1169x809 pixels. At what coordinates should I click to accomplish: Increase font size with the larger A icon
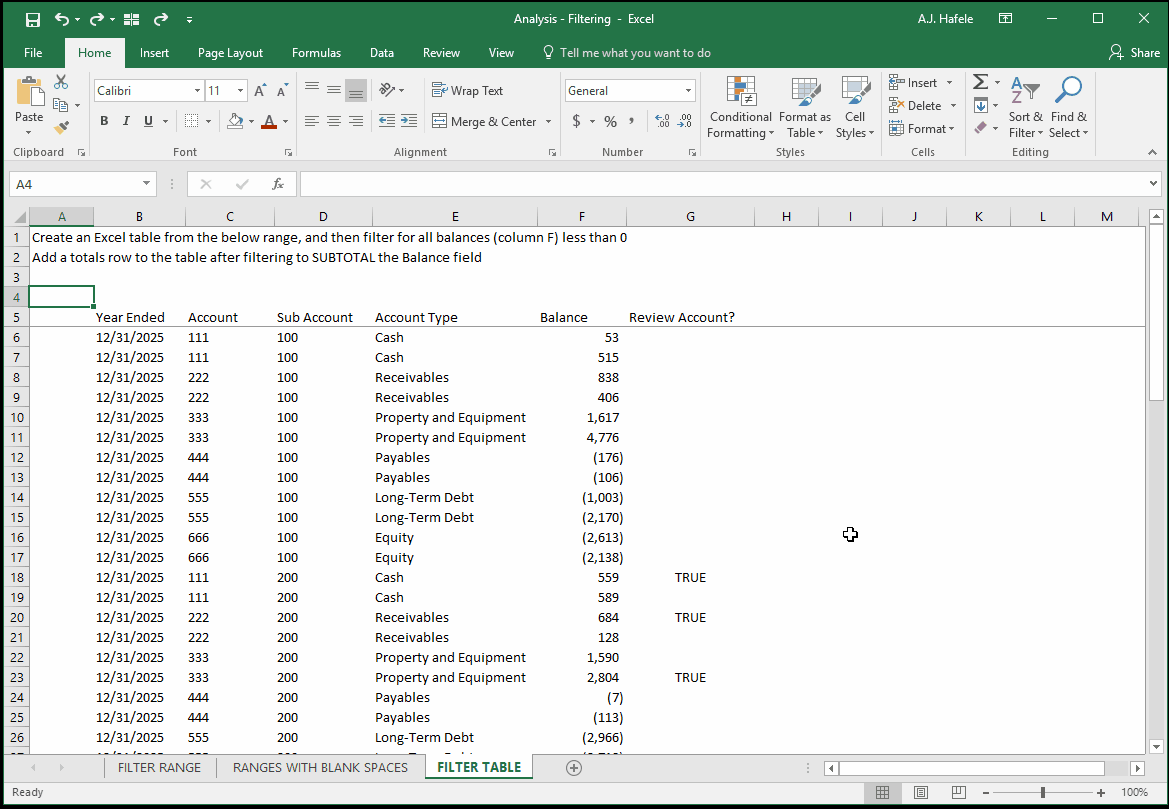(x=259, y=91)
